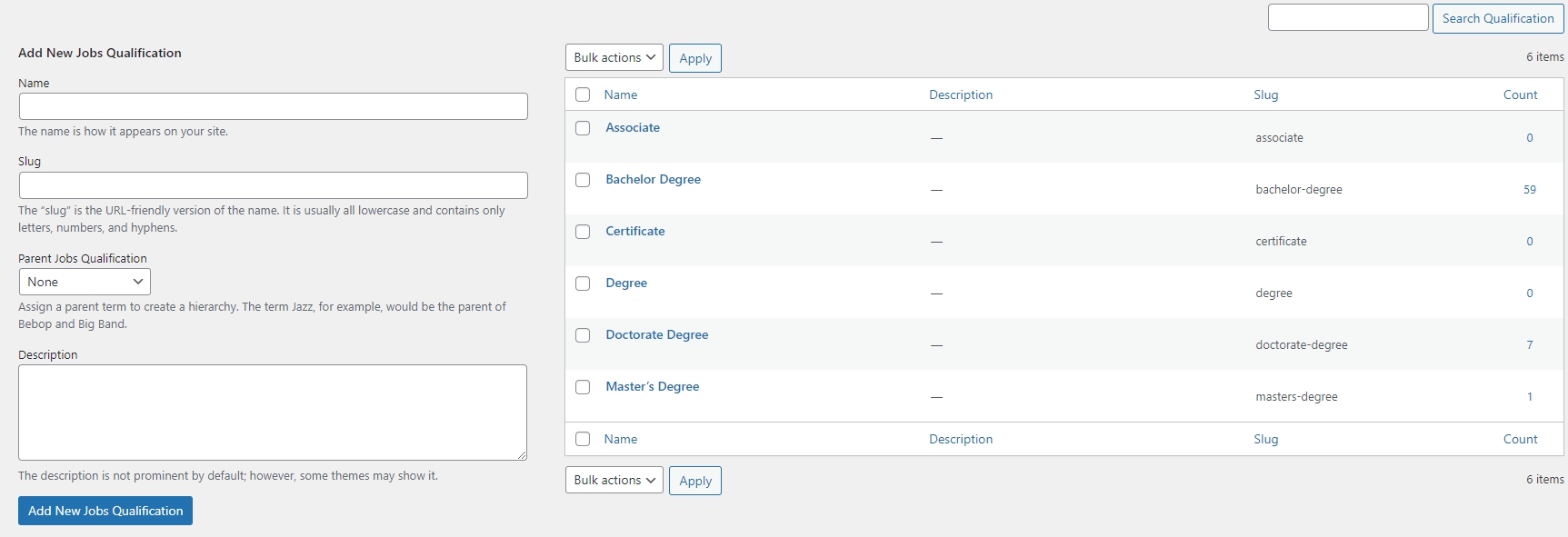Tick the Doctorate Degree checkbox
This screenshot has width=1568, height=537.
pos(583,335)
